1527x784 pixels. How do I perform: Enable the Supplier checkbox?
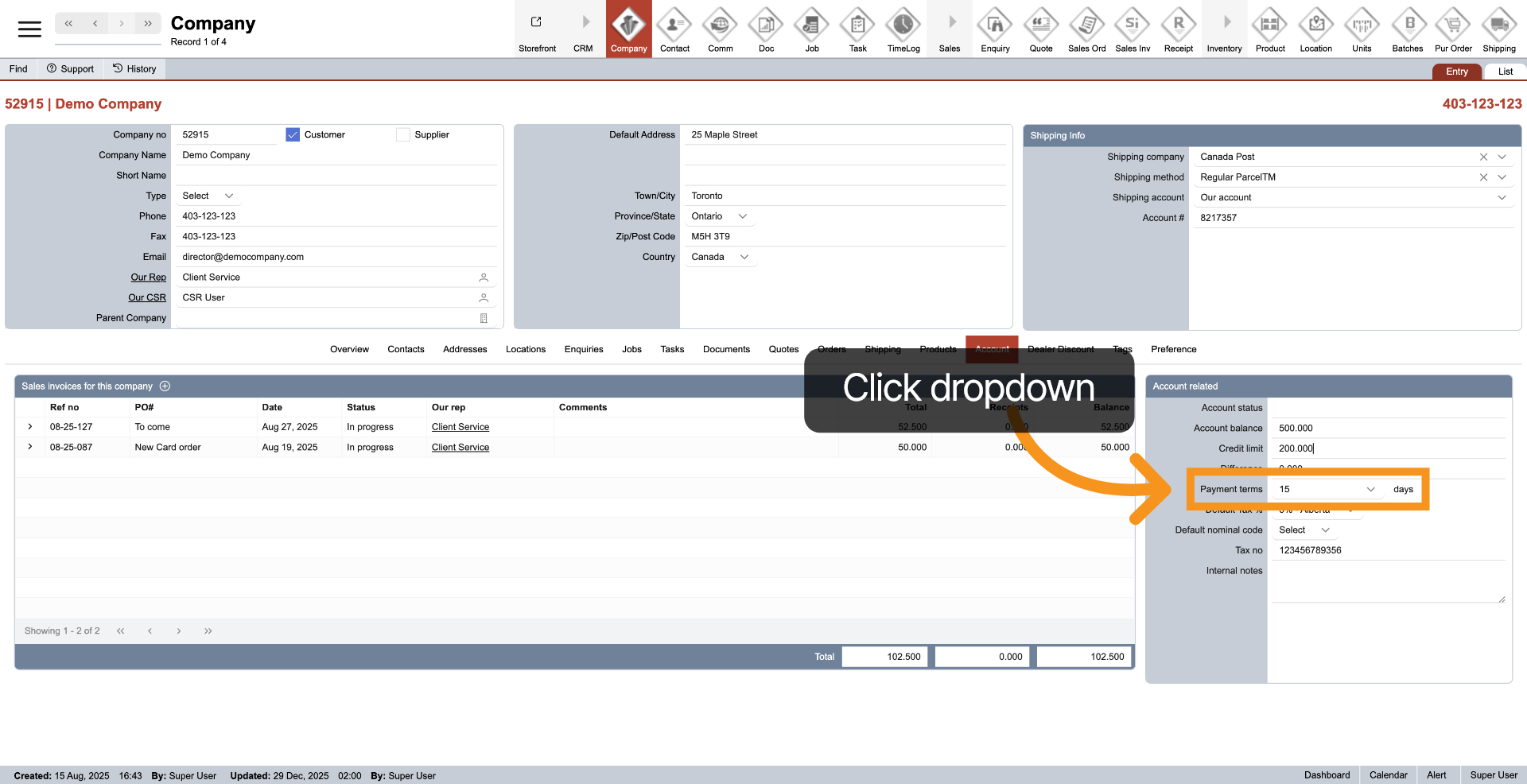403,135
